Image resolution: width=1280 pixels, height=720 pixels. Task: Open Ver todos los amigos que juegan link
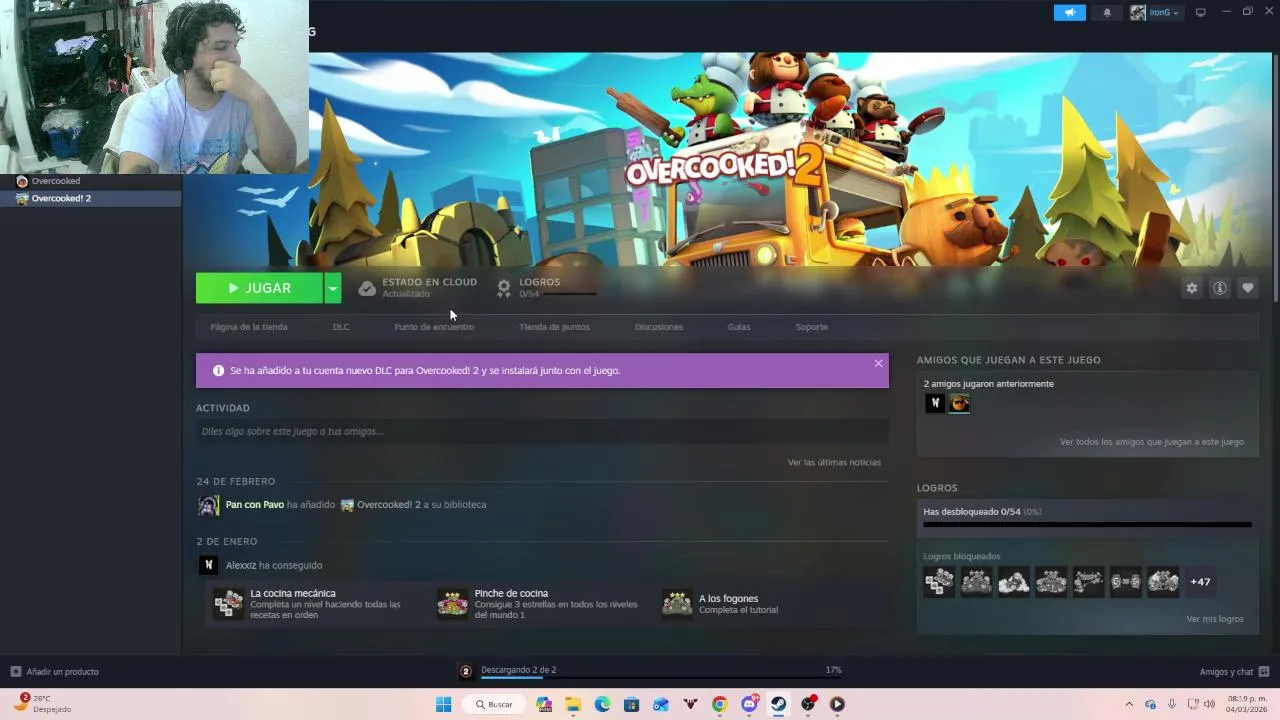[1152, 442]
